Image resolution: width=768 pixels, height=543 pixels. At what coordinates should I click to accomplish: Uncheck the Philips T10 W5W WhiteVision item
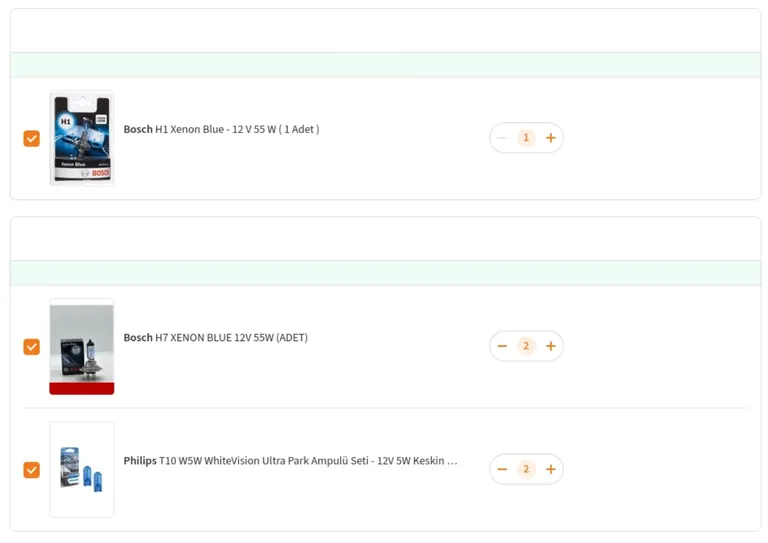pos(32,470)
